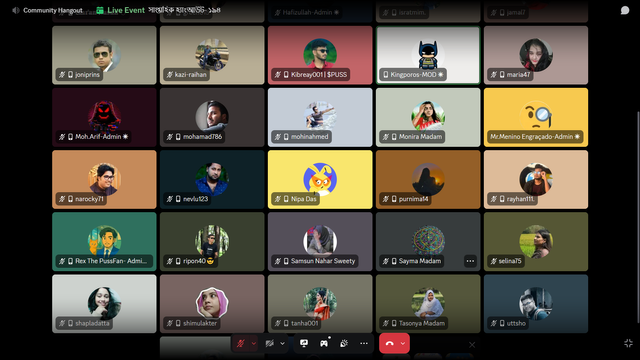This screenshot has height=360, width=640.
Task: Open camera options dropdown arrow
Action: 282,343
